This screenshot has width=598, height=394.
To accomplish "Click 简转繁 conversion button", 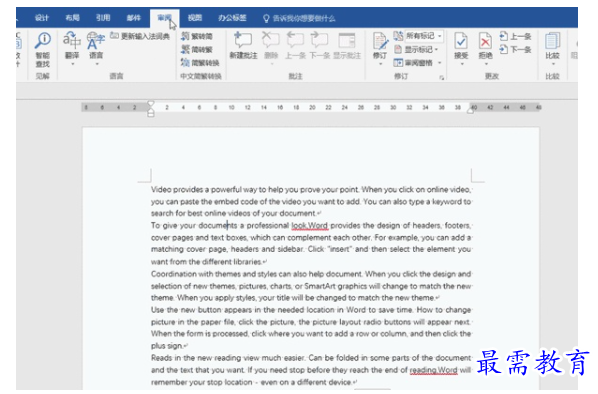I will coord(197,49).
